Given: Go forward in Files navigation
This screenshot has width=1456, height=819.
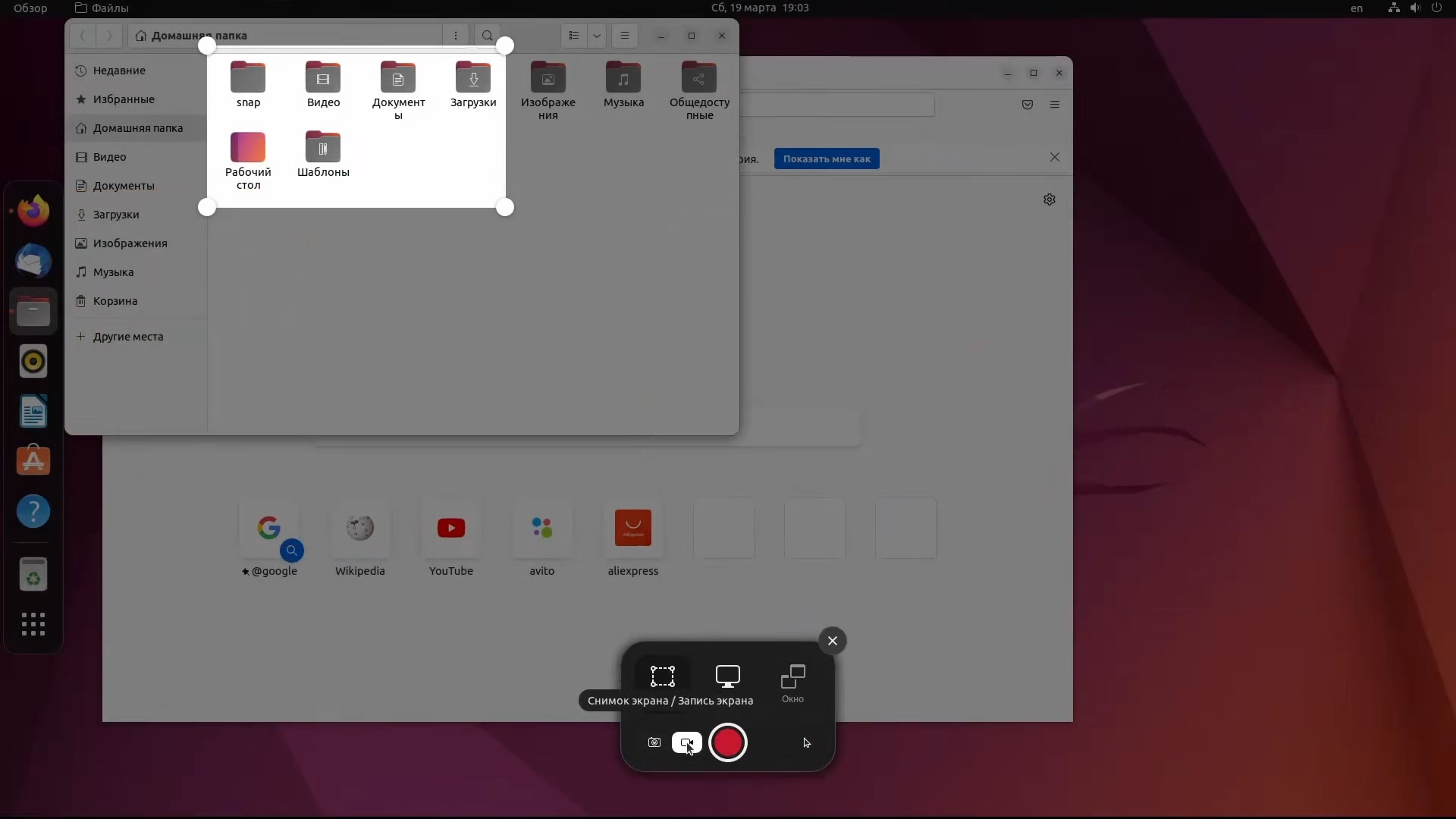Looking at the screenshot, I should point(108,36).
